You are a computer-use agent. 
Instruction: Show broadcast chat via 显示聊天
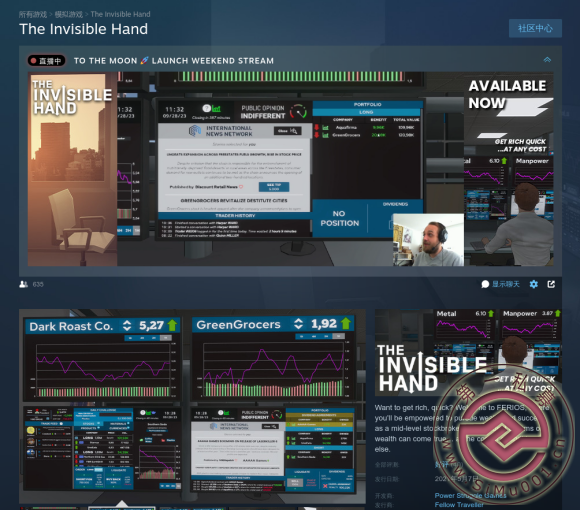pyautogui.click(x=500, y=284)
